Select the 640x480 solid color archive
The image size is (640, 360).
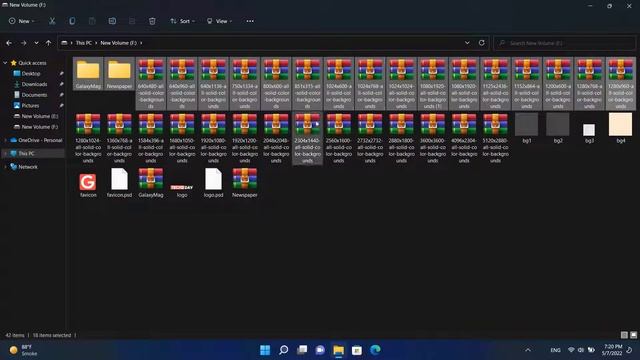coord(151,83)
